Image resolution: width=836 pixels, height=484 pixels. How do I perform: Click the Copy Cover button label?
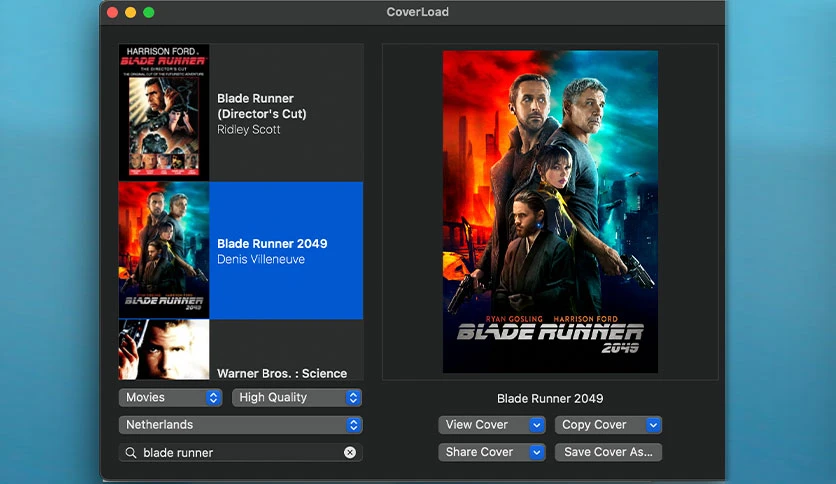click(594, 425)
